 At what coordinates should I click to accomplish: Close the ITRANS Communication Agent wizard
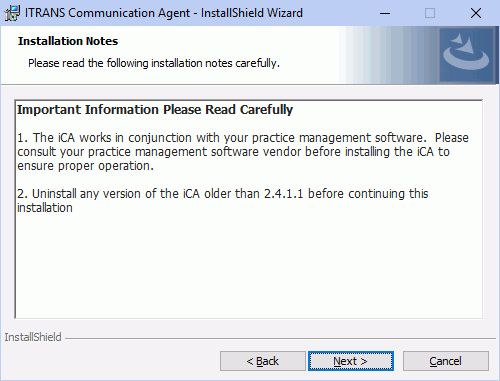pos(476,13)
